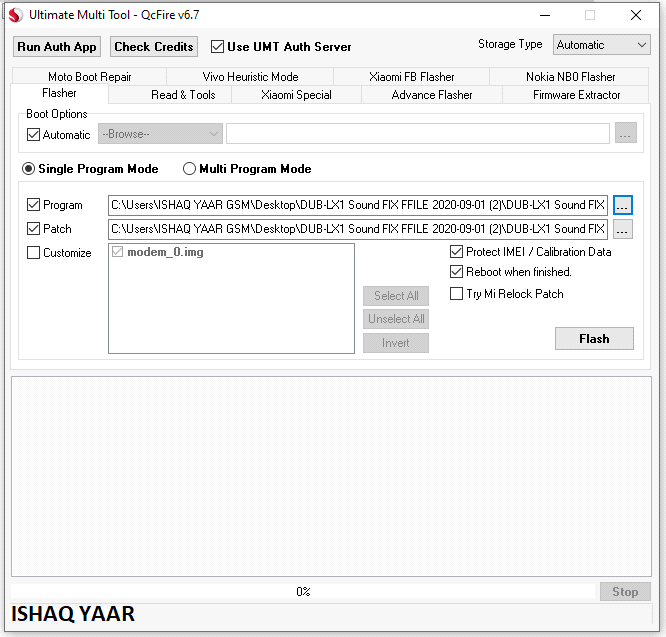This screenshot has width=666, height=637.
Task: Click the Flash button
Action: [594, 338]
